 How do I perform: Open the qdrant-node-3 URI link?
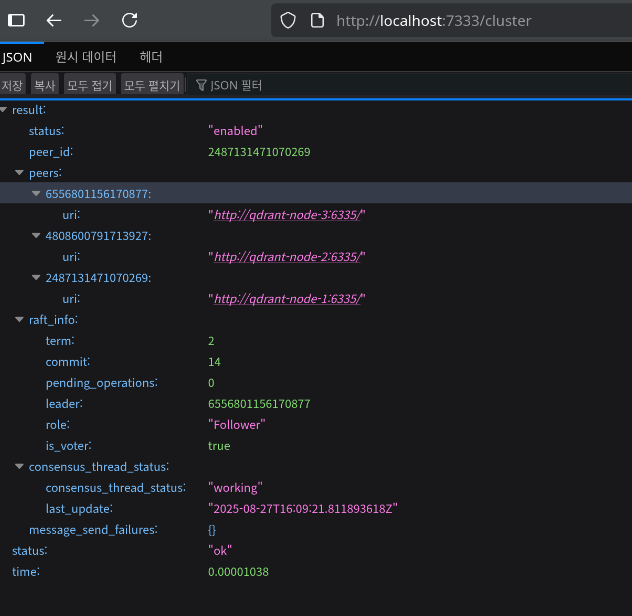pyautogui.click(x=287, y=215)
